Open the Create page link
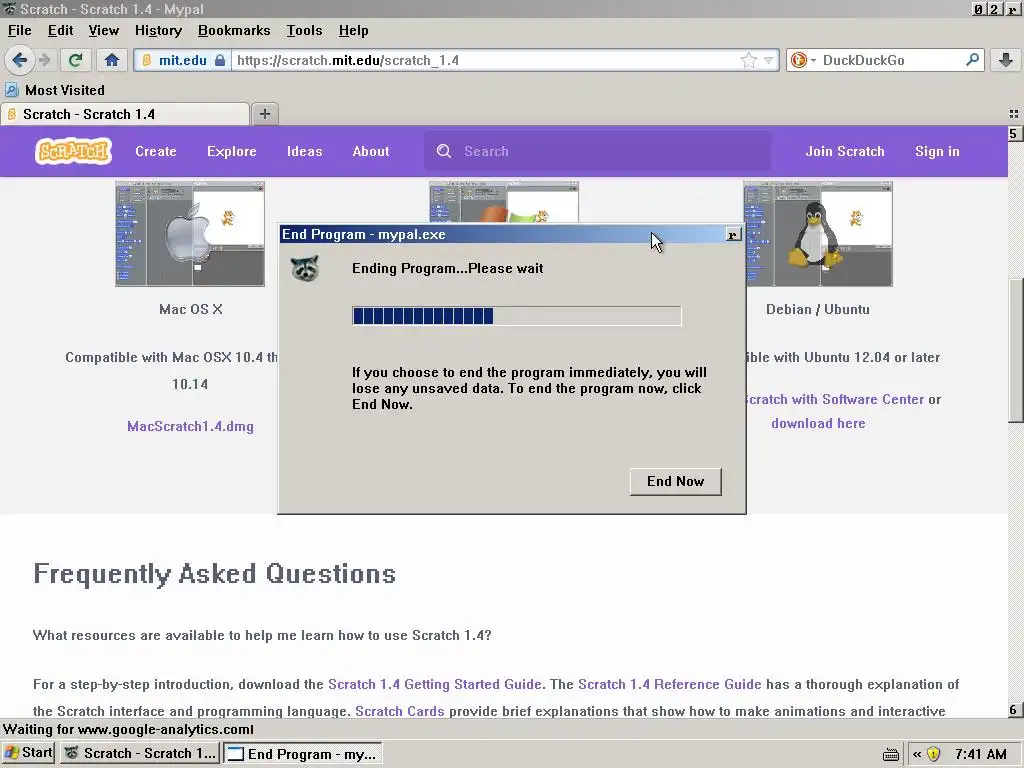The image size is (1024, 768). (155, 151)
